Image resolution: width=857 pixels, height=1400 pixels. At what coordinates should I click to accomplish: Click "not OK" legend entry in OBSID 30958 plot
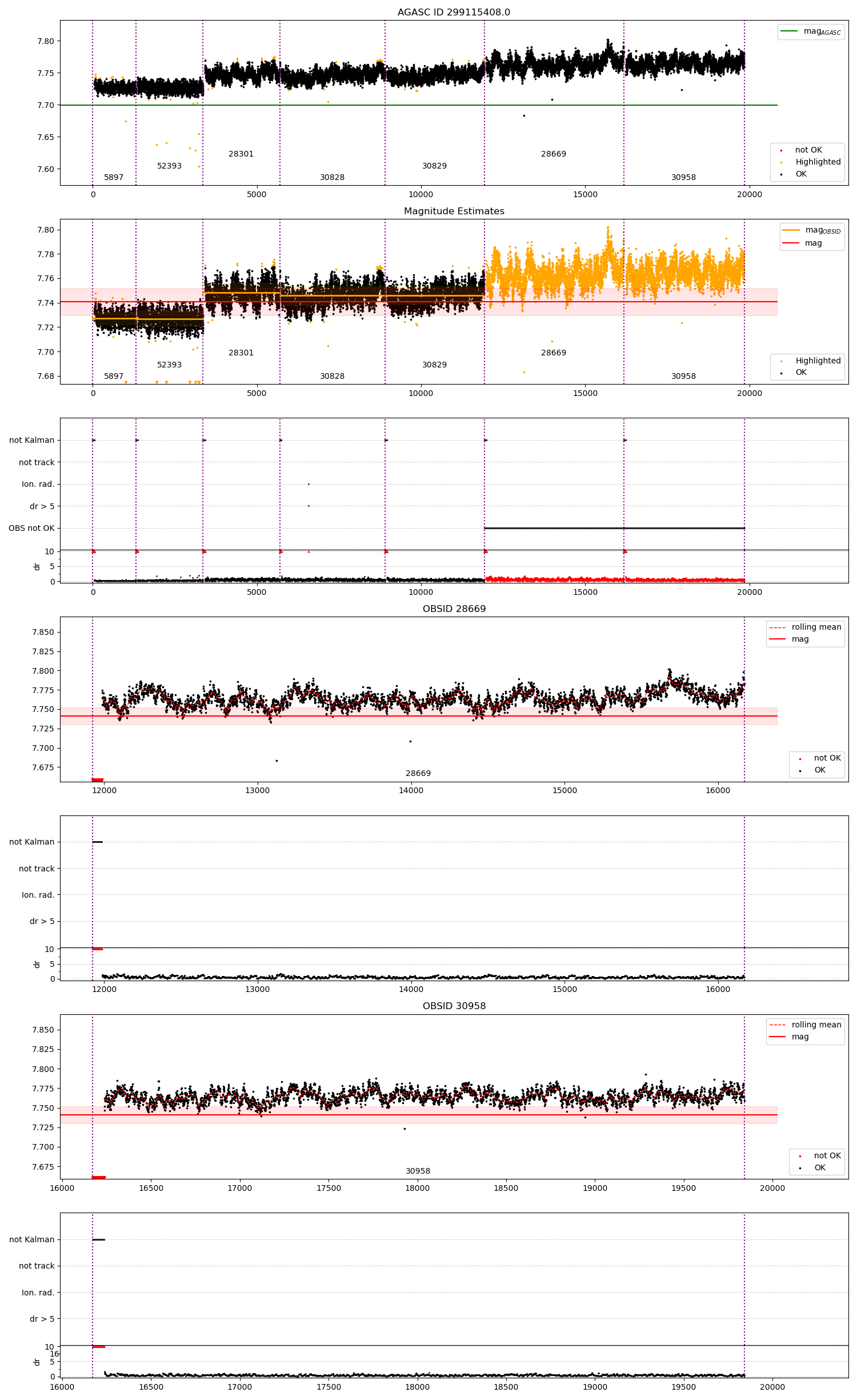[x=827, y=1156]
